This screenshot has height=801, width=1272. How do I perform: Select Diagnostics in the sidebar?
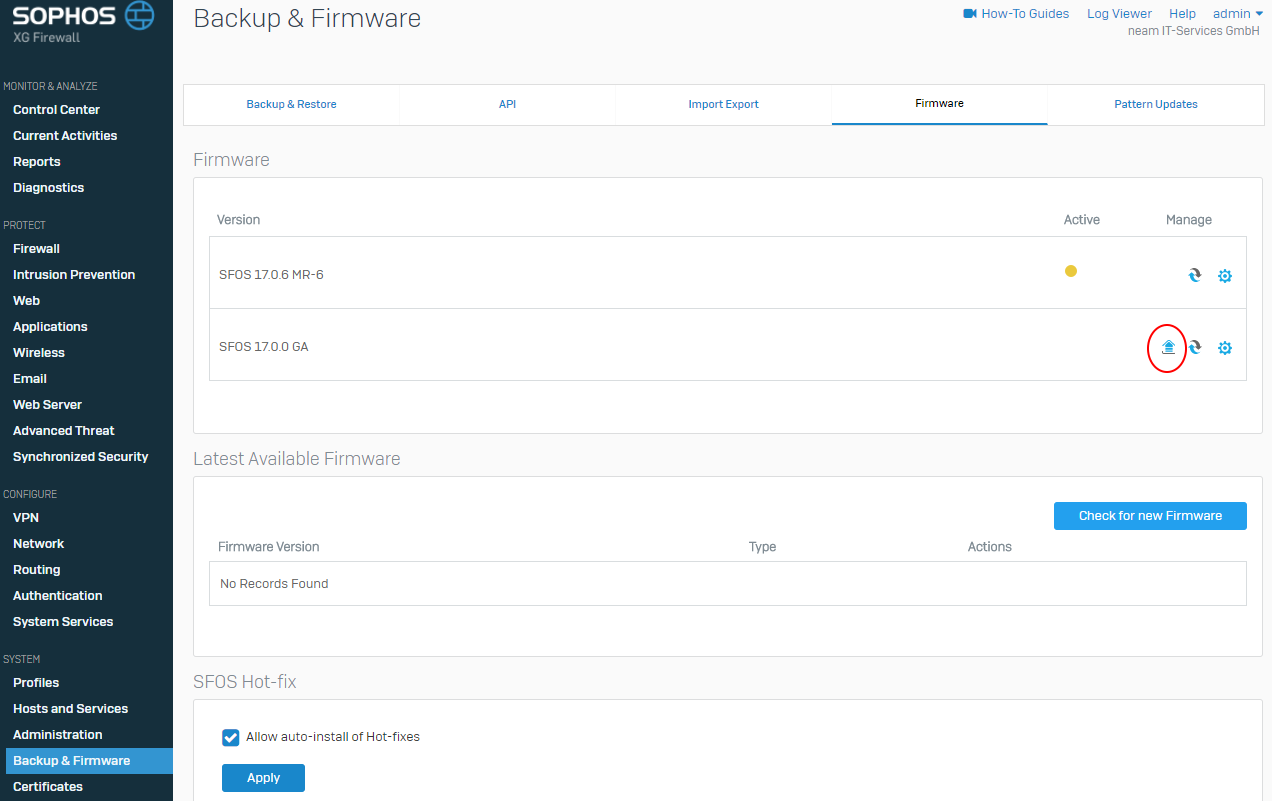[48, 188]
